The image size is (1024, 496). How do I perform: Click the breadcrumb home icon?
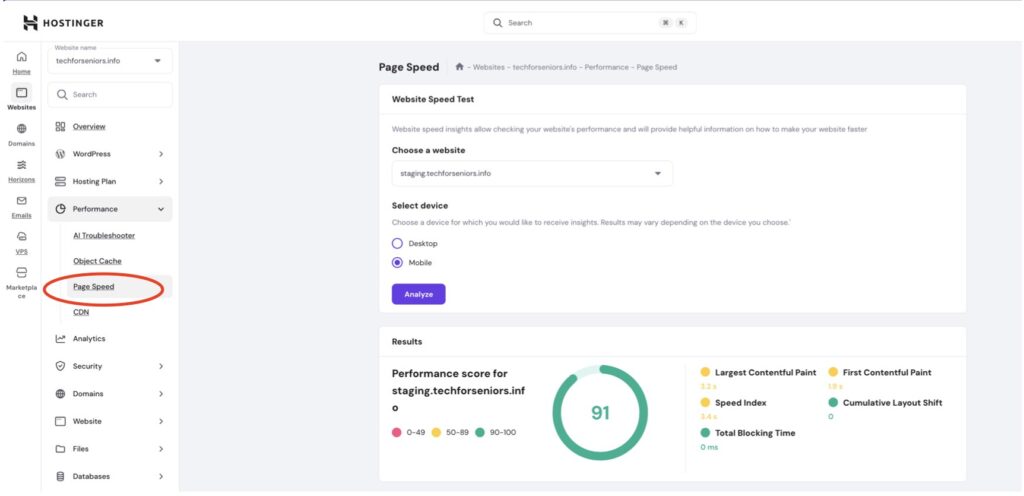(459, 67)
